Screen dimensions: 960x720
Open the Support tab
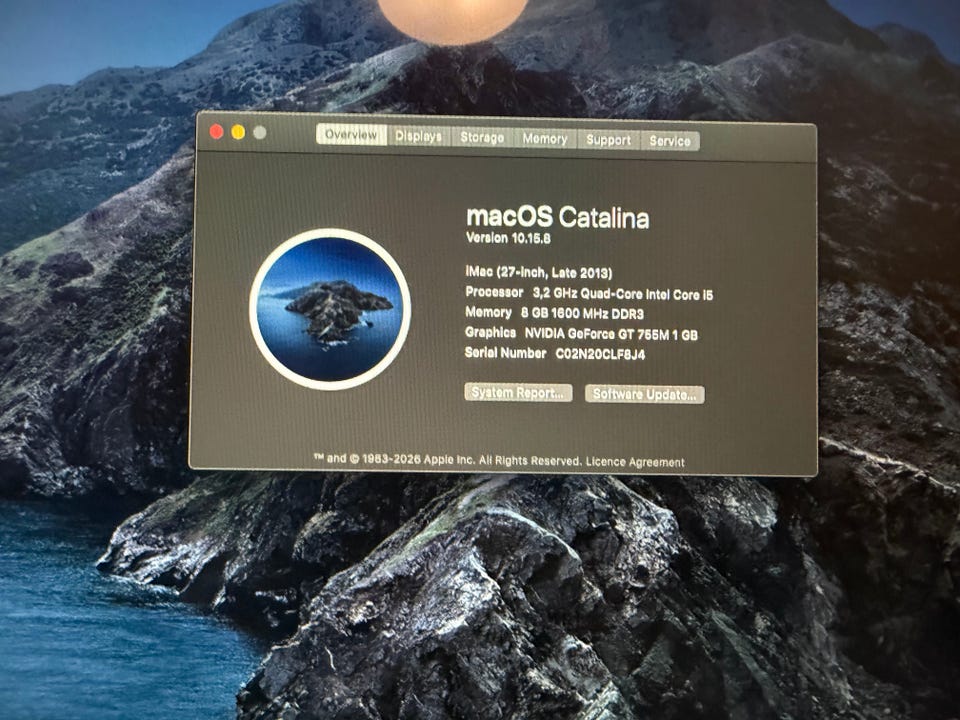609,140
